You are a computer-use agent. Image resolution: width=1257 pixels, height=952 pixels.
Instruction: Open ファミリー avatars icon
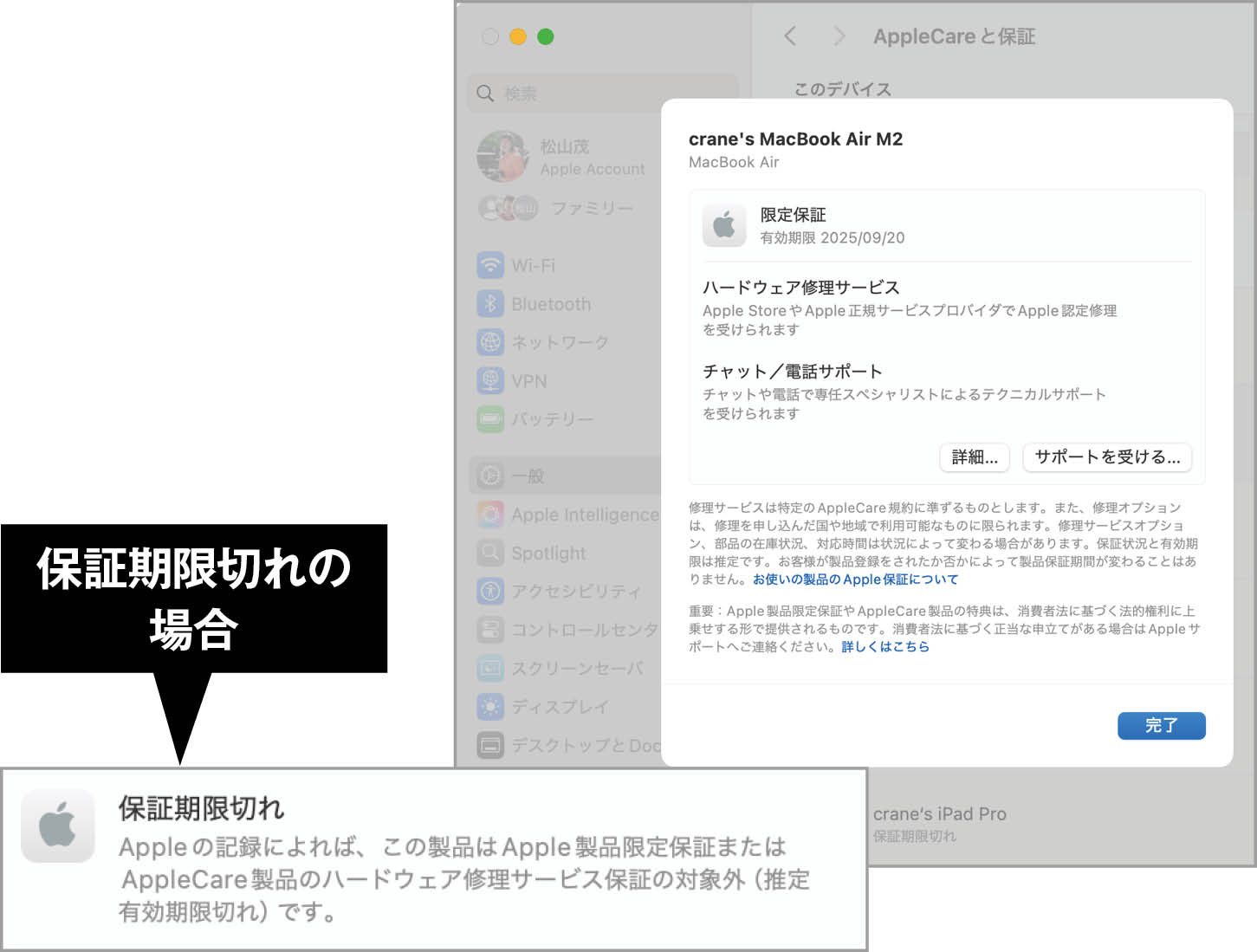[509, 208]
